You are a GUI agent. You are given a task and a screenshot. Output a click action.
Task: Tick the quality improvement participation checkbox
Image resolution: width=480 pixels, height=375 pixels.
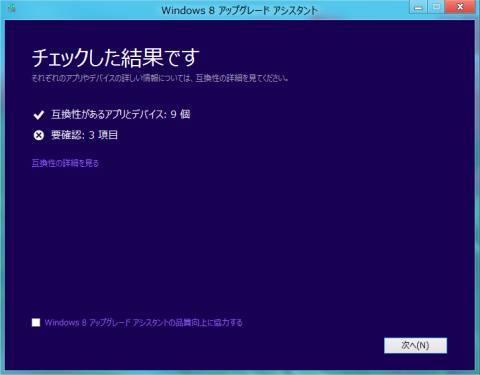tap(36, 322)
